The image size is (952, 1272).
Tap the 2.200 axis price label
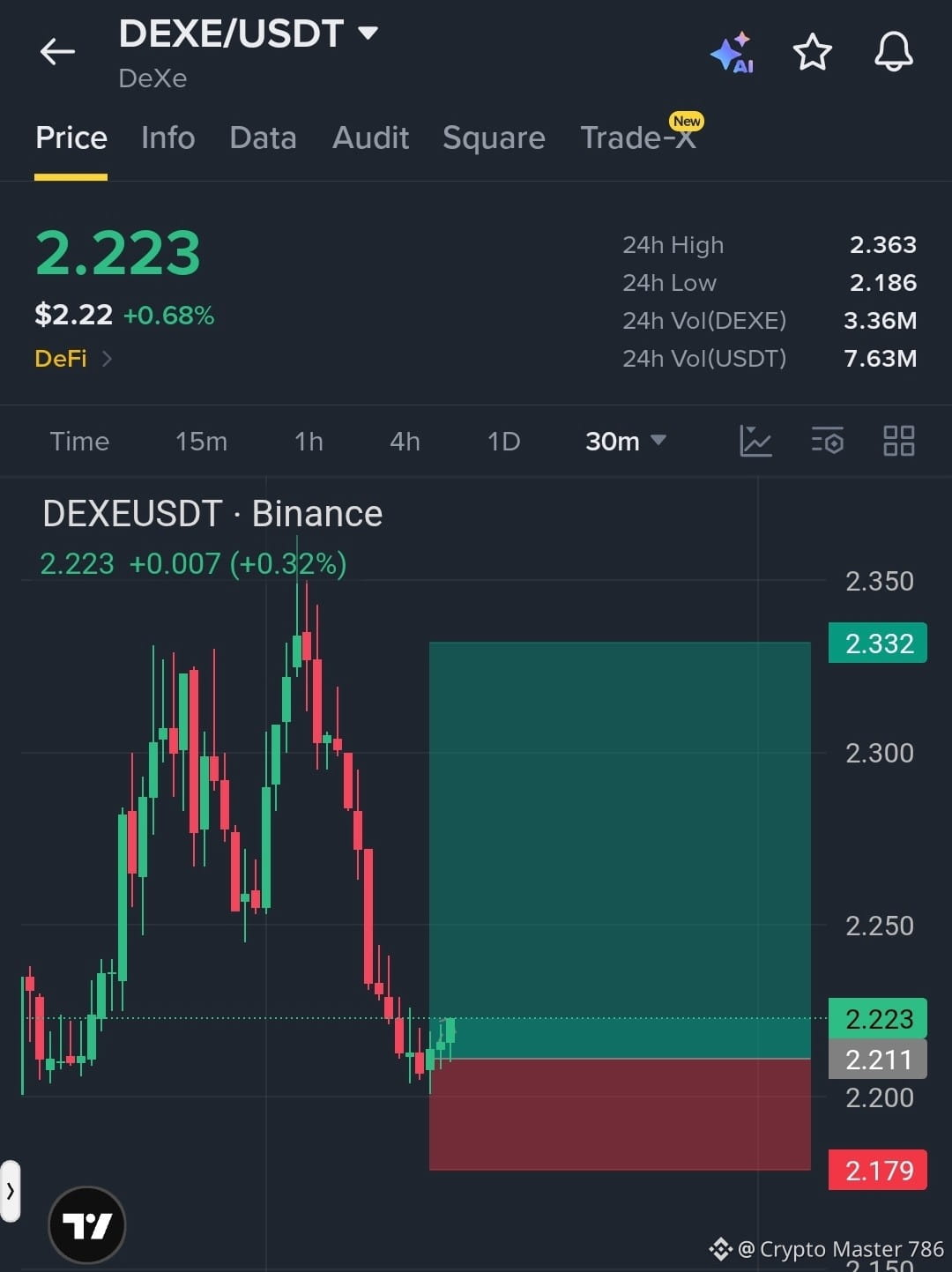[x=879, y=1097]
